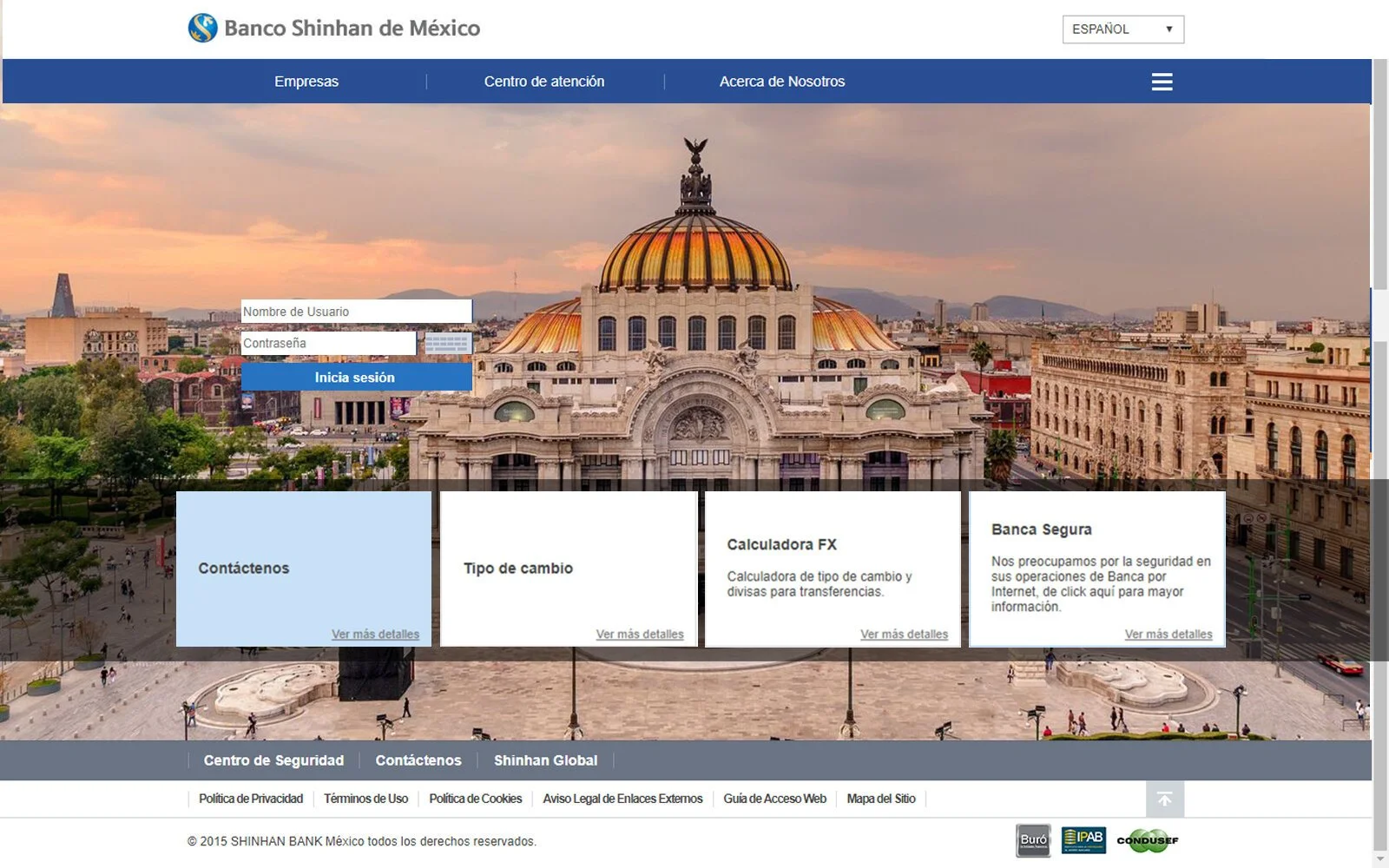
Task: Open Política de Privacidad link
Action: click(251, 799)
